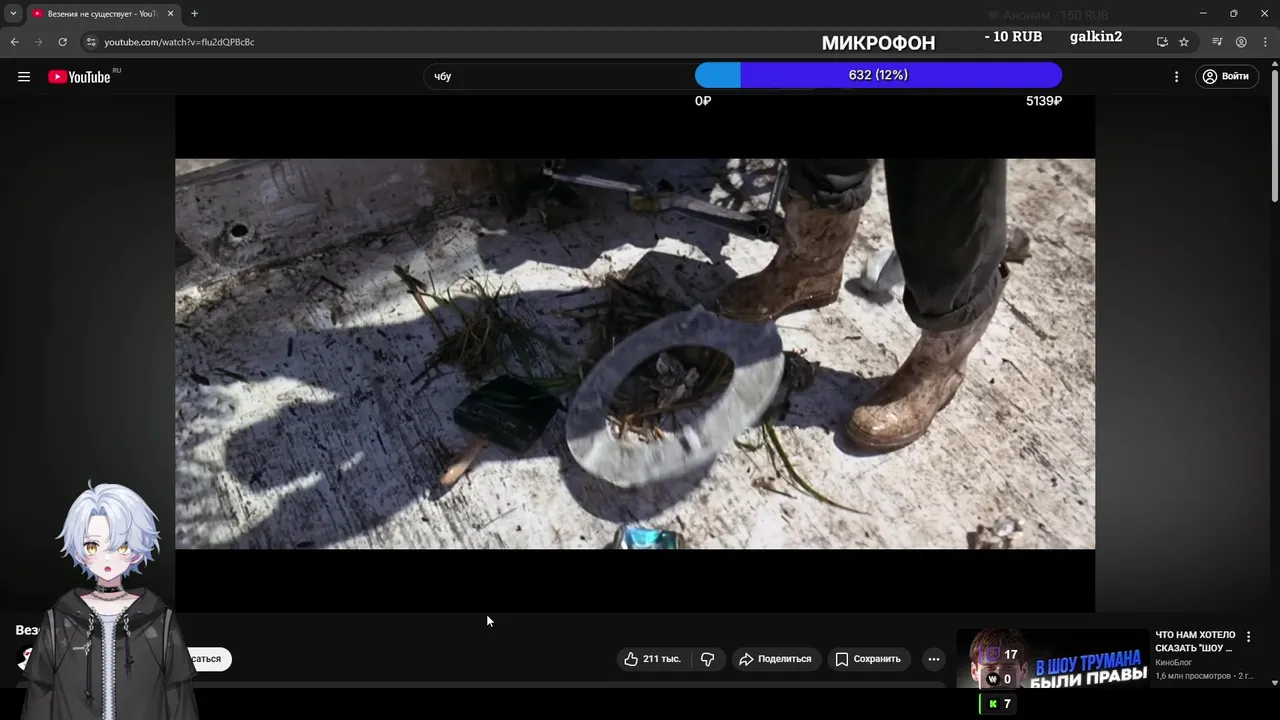
Task: Open more actions ellipsis under video
Action: tap(933, 659)
